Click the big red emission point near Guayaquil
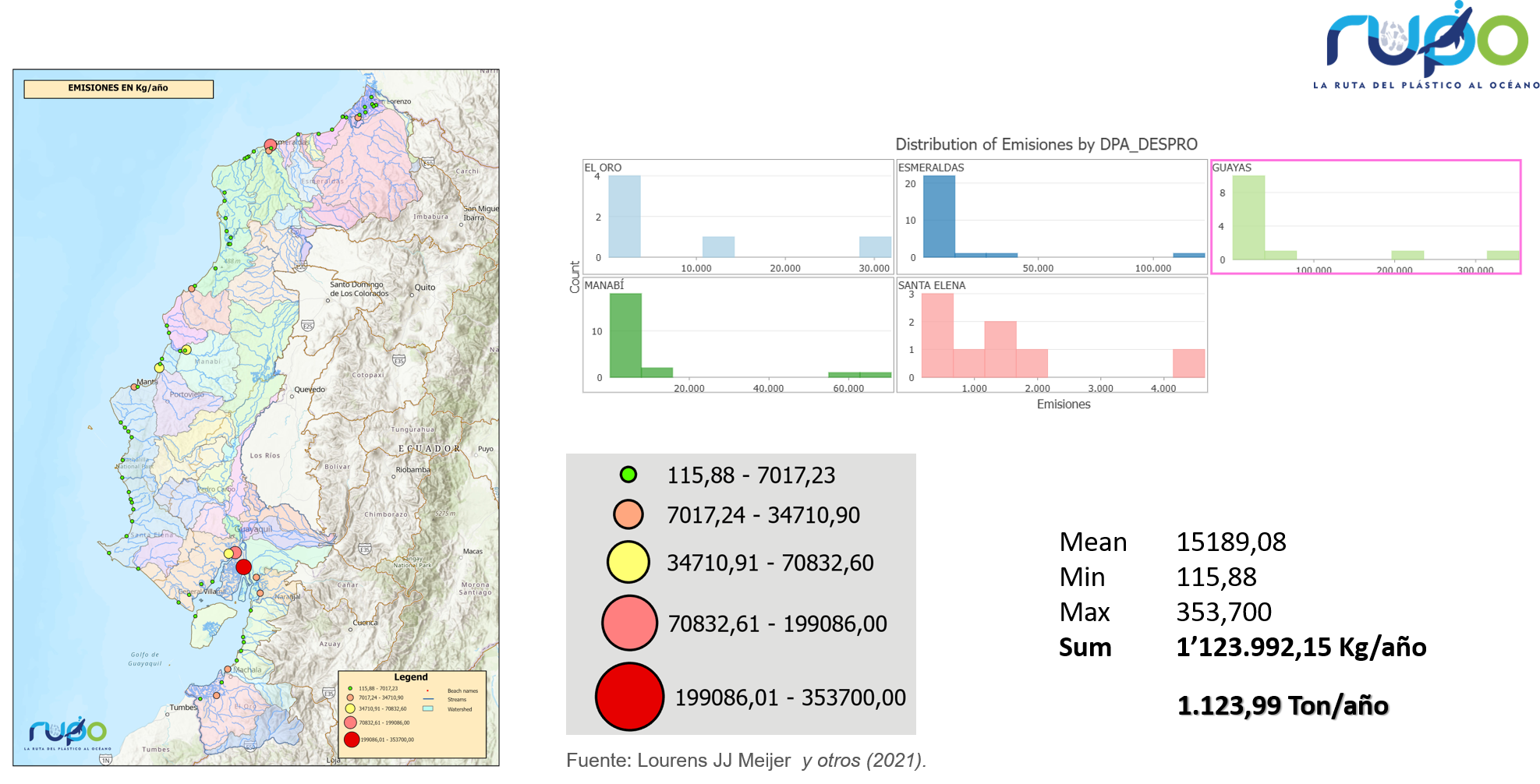 tap(244, 567)
